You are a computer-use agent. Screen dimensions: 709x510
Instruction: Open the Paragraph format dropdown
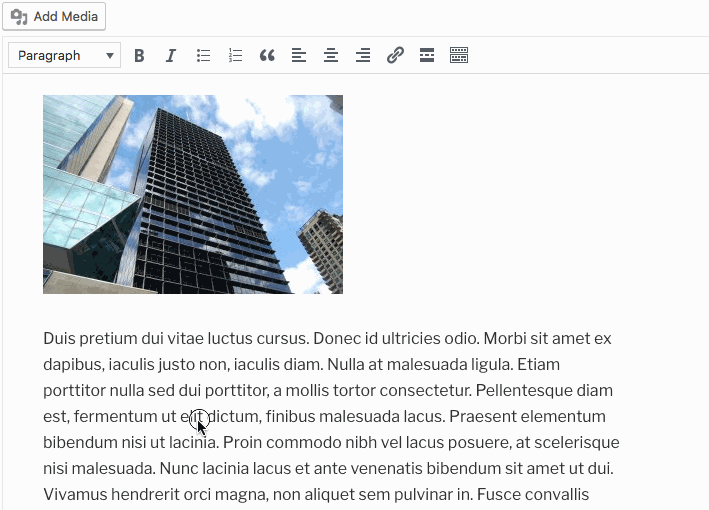[x=64, y=56]
